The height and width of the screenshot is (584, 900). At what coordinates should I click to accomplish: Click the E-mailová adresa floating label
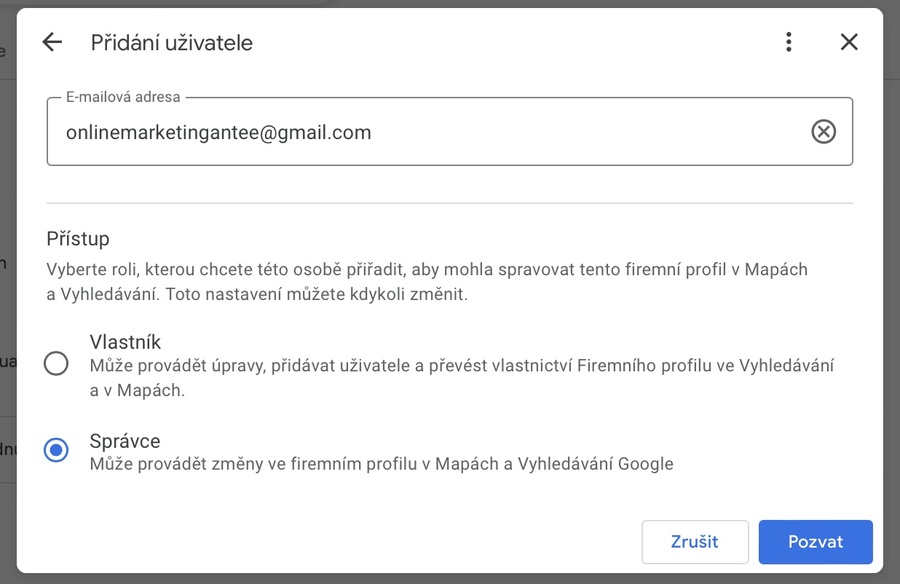pos(123,98)
